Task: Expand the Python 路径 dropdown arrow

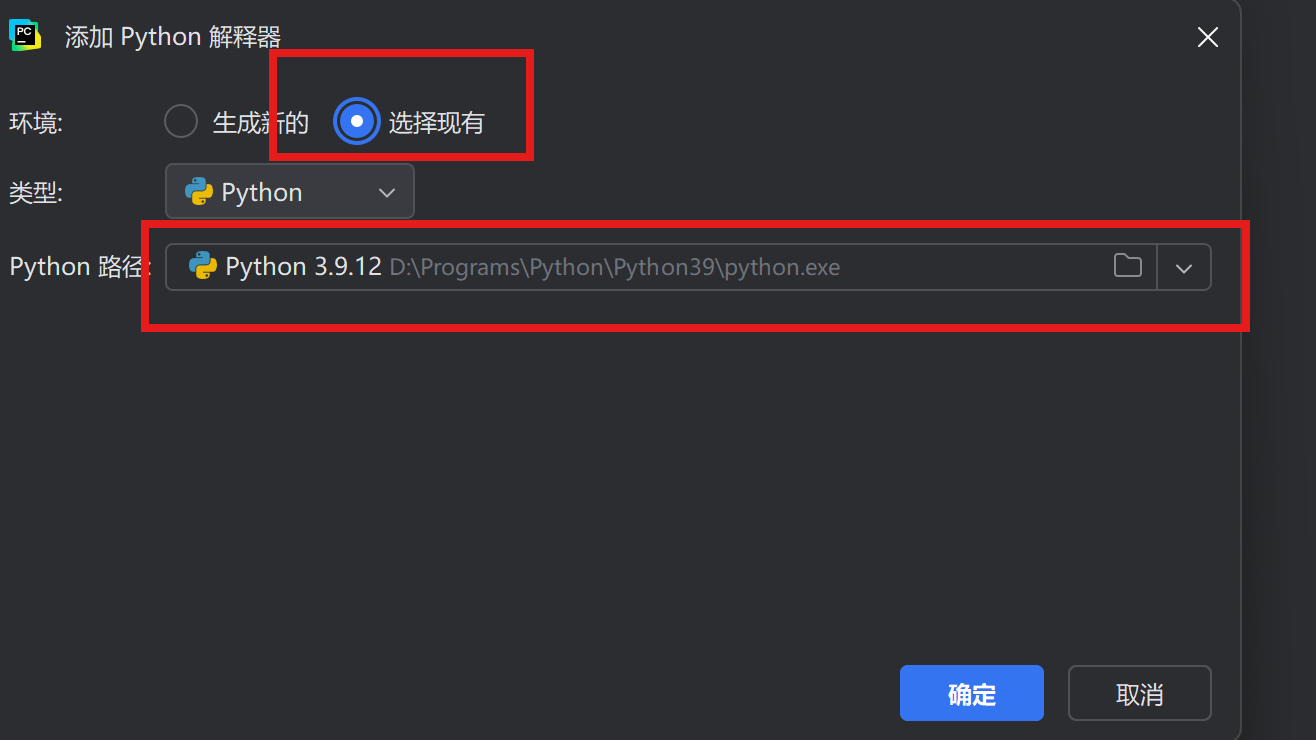Action: (x=1184, y=268)
